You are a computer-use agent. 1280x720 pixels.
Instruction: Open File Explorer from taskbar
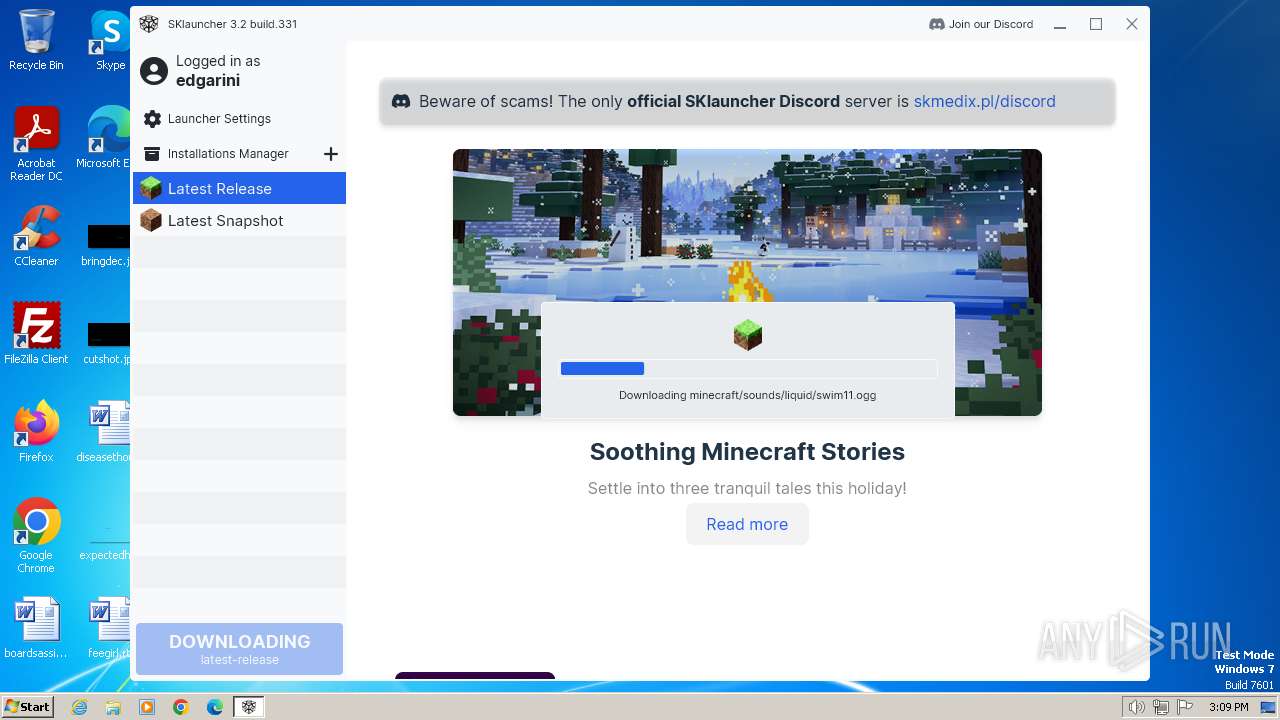113,707
